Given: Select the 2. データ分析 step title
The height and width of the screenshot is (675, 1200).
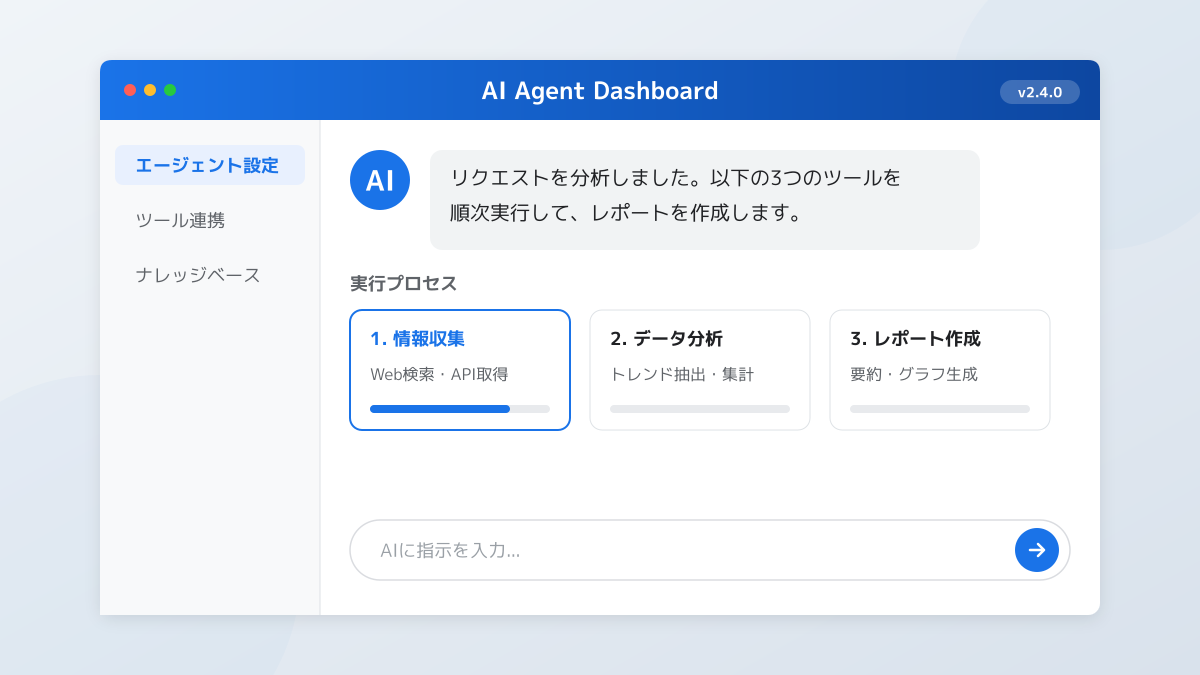Looking at the screenshot, I should 666,339.
